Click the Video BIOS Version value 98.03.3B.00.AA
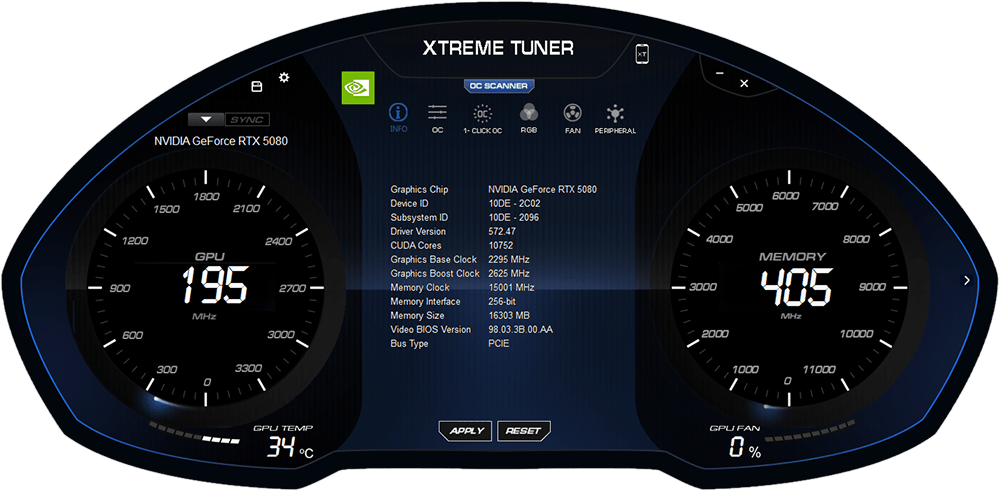1000x491 pixels. [x=520, y=330]
